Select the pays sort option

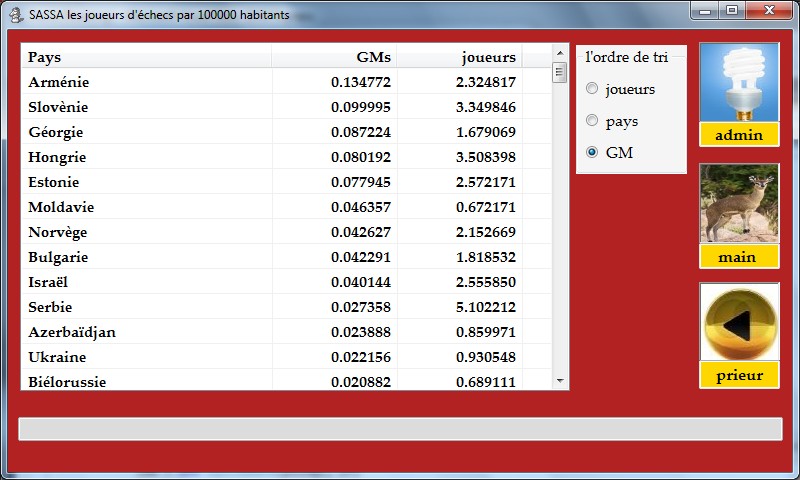coord(592,121)
